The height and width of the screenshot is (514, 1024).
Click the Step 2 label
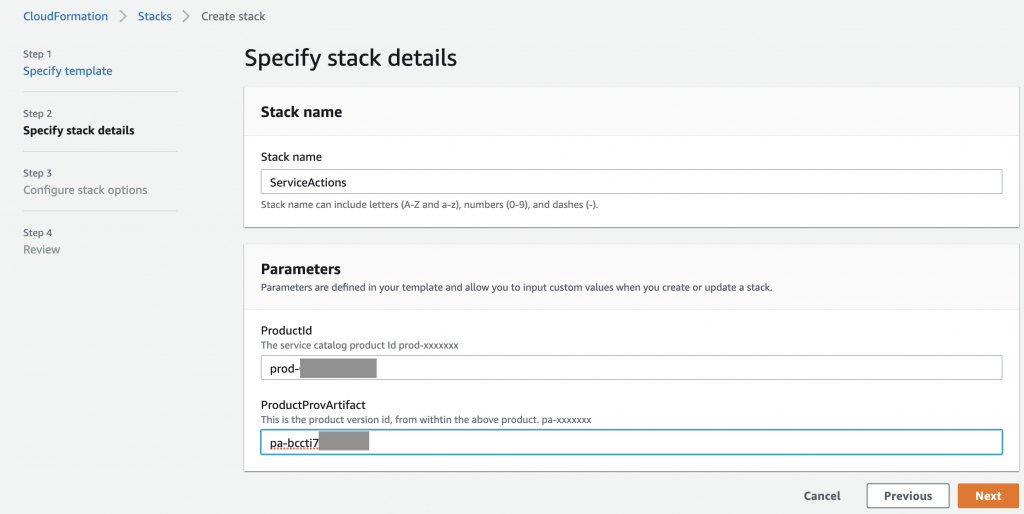[37, 114]
